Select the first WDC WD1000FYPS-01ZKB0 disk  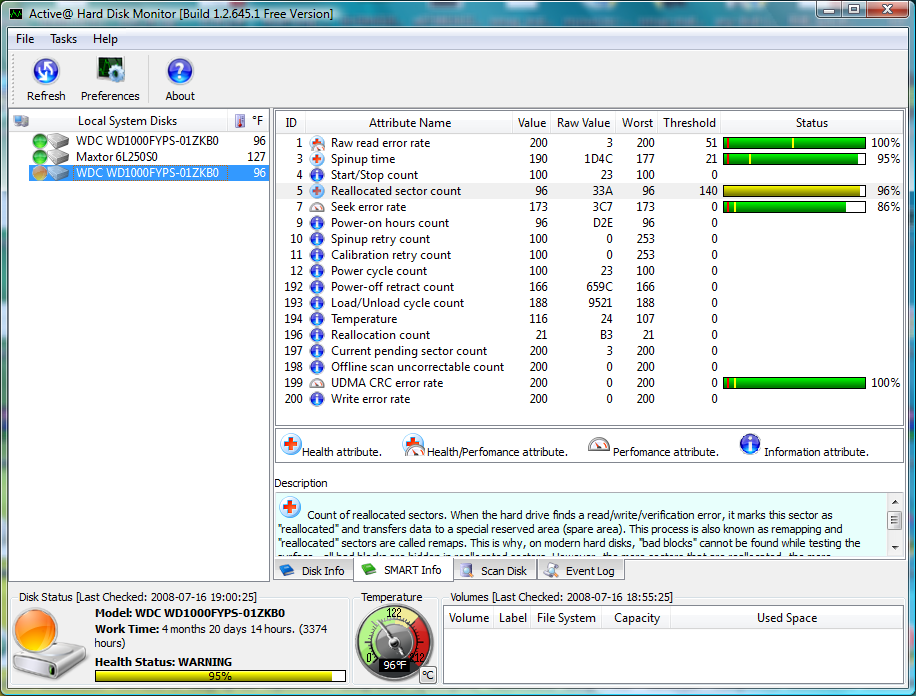click(147, 141)
